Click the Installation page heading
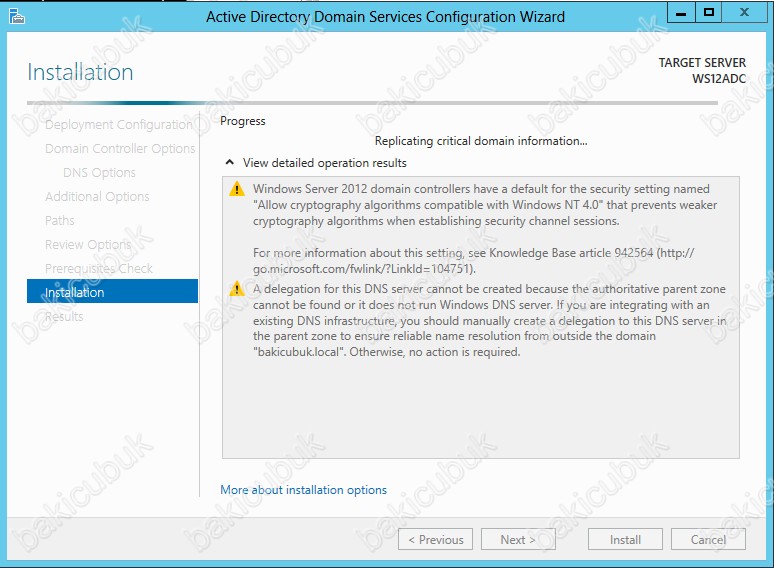Screen dimensions: 774x568 [80, 72]
